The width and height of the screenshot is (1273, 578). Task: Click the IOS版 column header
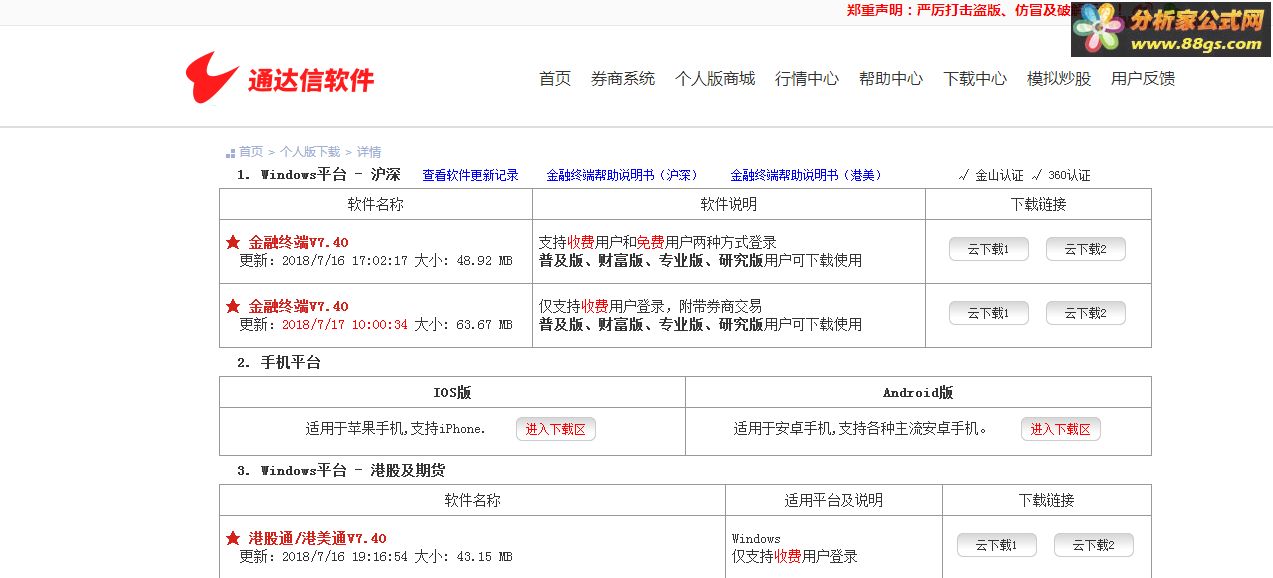[x=452, y=393]
